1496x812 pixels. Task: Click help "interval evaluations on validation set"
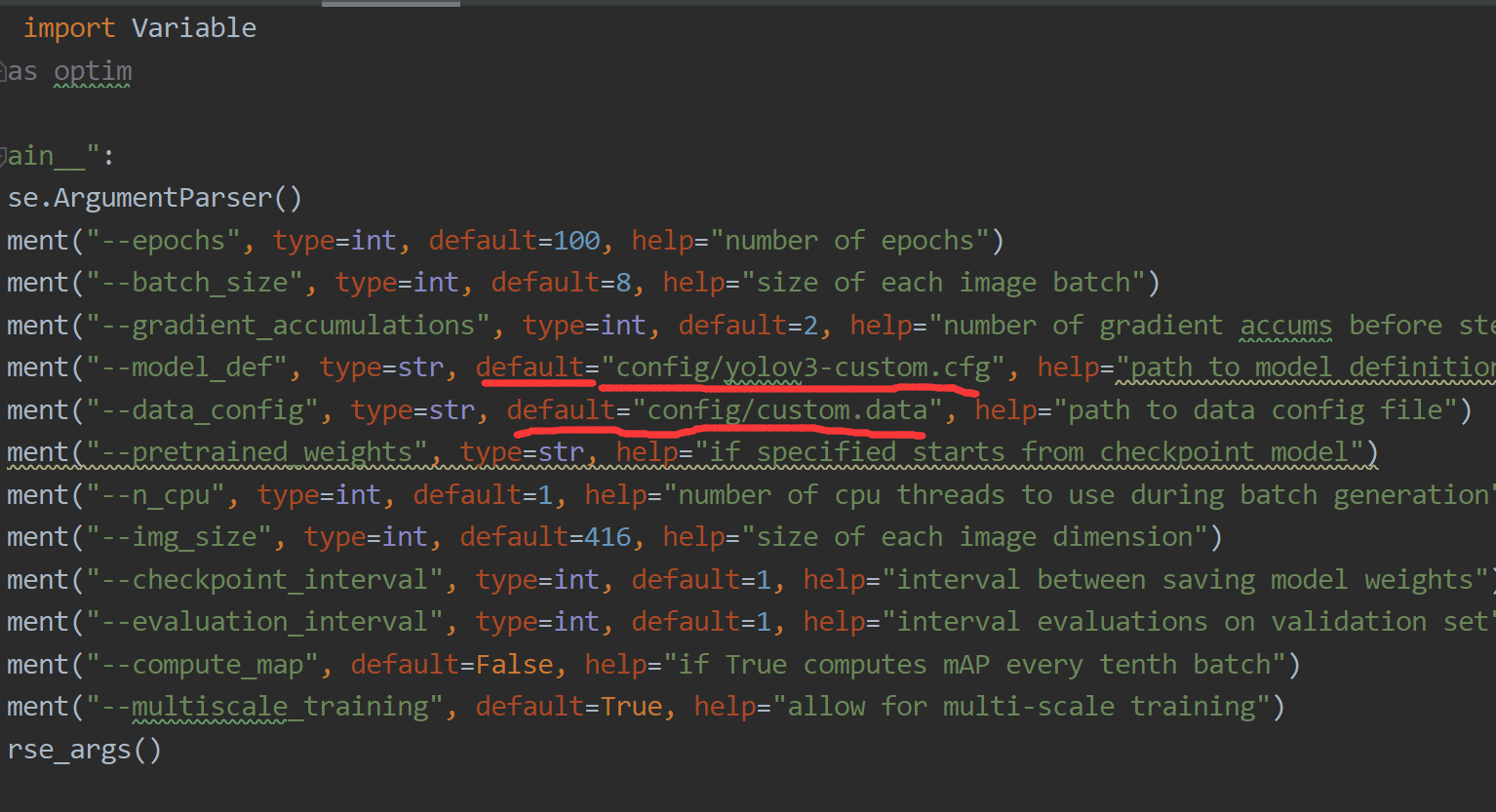tap(1189, 622)
